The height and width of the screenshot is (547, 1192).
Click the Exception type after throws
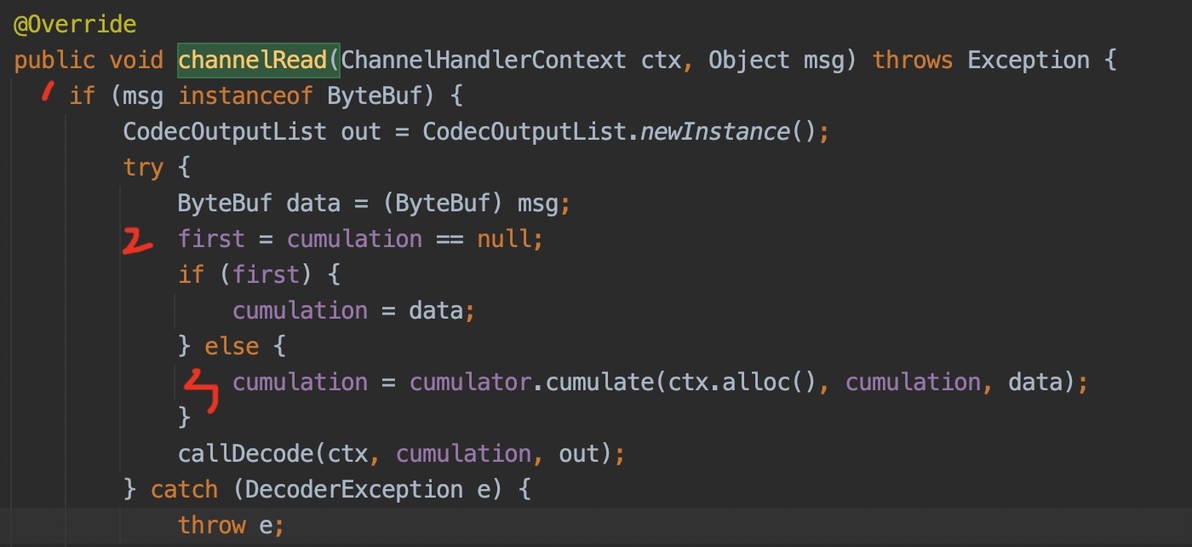point(1028,60)
